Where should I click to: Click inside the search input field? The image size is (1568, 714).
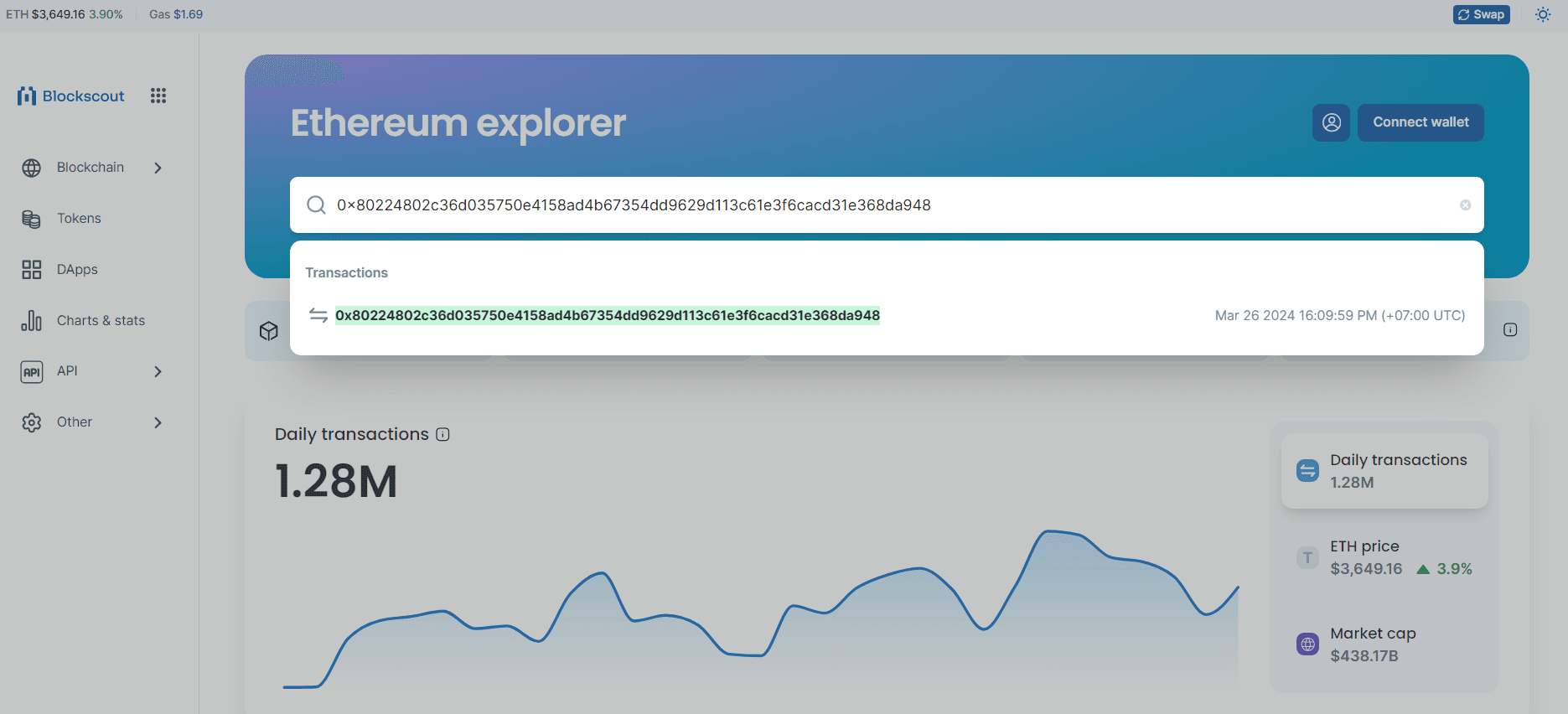coord(887,204)
